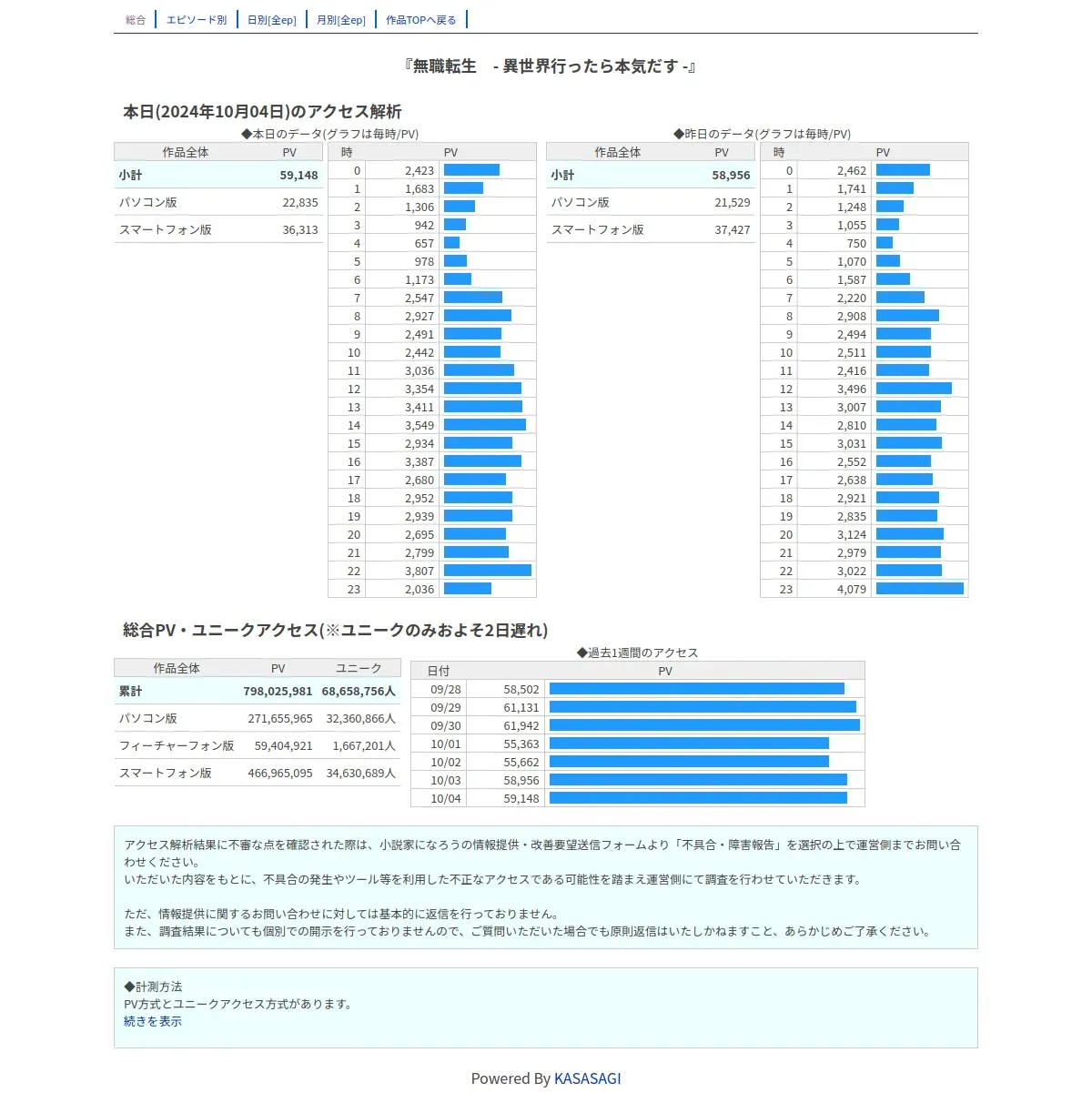Go to the 月別[全ep] tab

pyautogui.click(x=341, y=20)
